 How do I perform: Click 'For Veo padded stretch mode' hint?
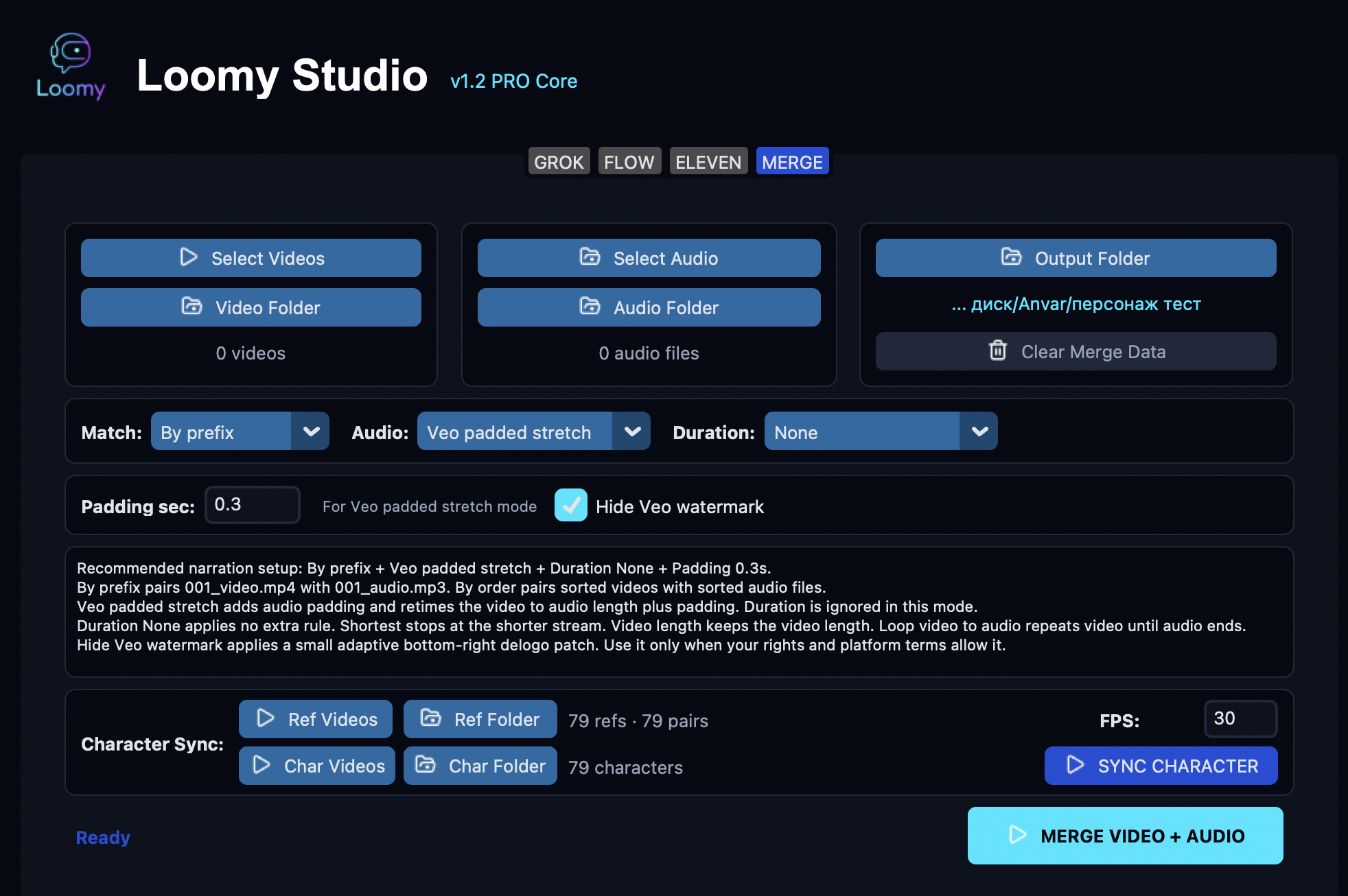(x=430, y=506)
